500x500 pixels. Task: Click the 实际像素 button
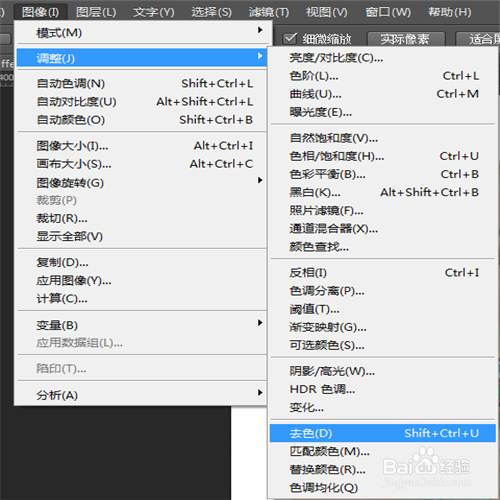click(x=406, y=39)
